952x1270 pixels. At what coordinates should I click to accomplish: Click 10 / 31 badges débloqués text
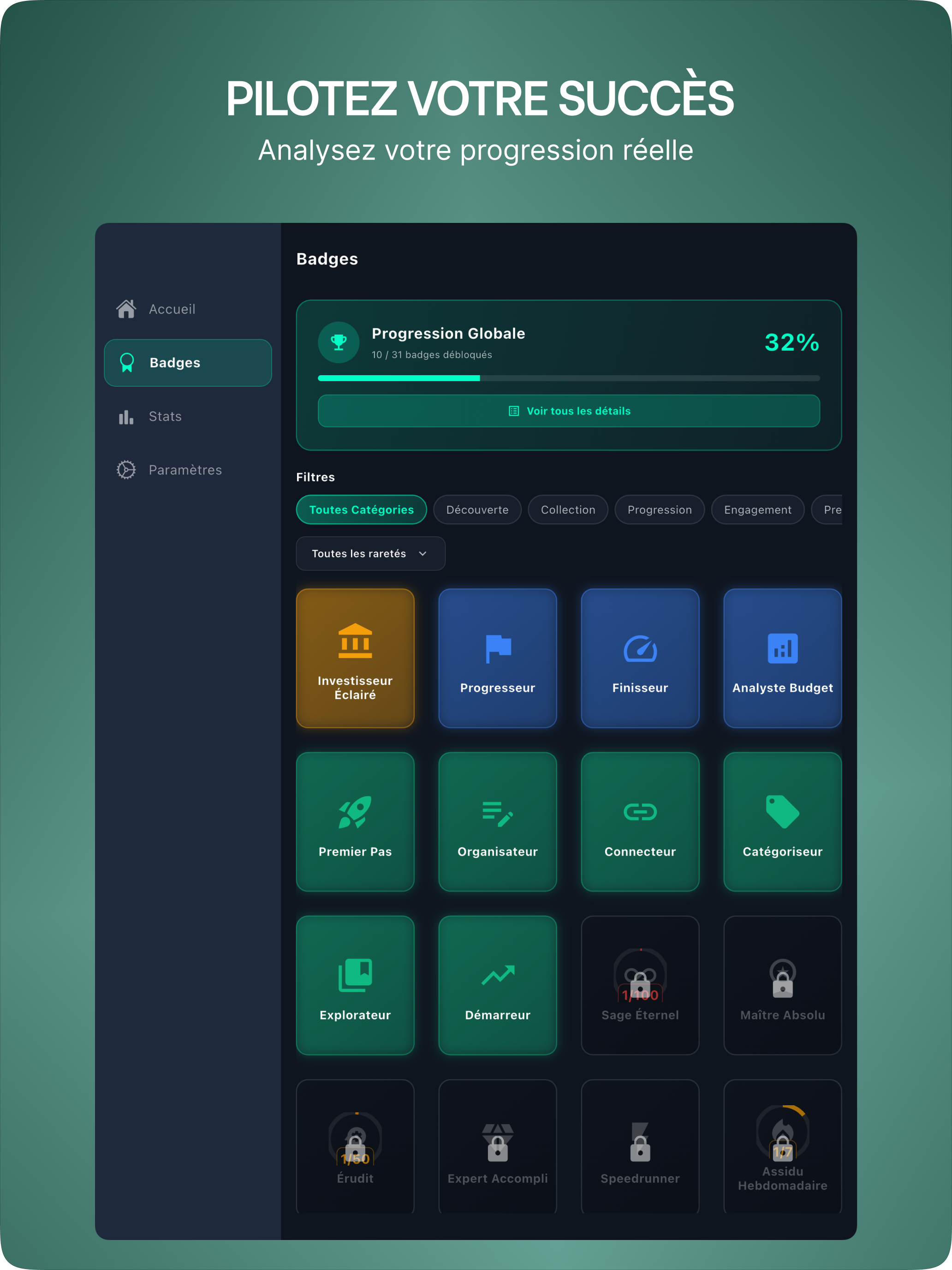432,355
